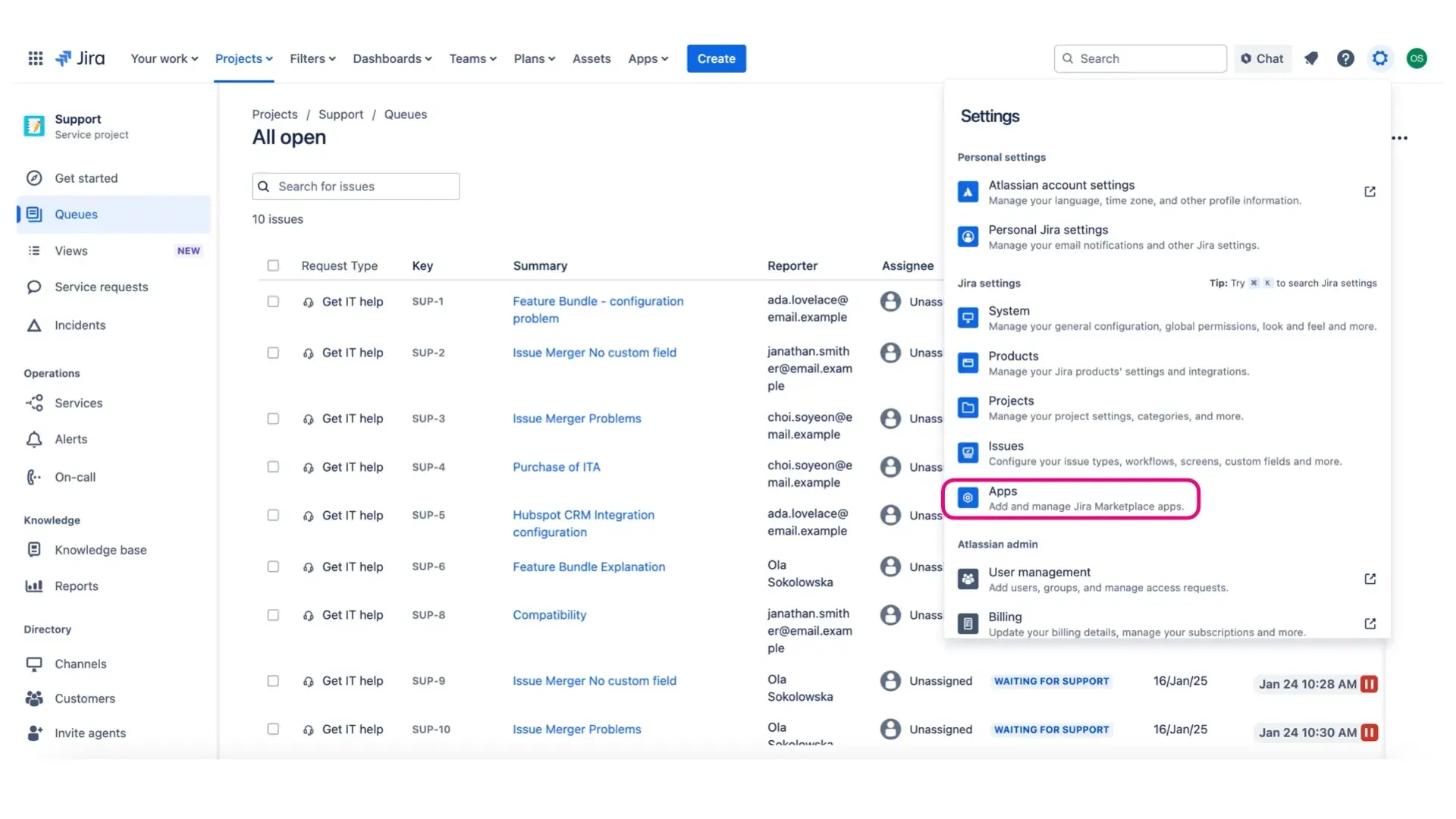Expand the Your work dropdown

pyautogui.click(x=164, y=58)
